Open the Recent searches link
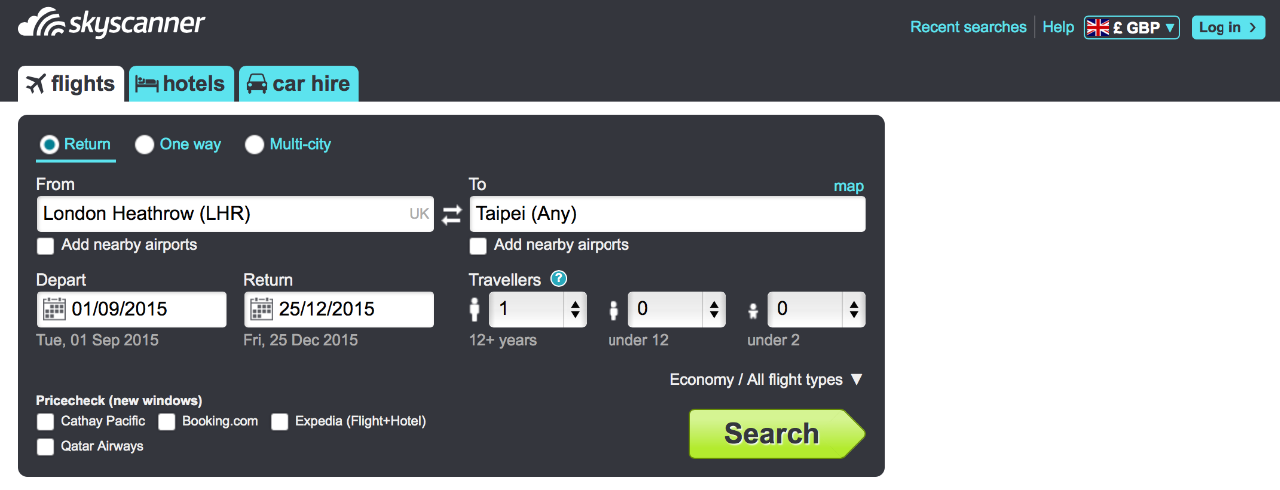 click(x=968, y=27)
